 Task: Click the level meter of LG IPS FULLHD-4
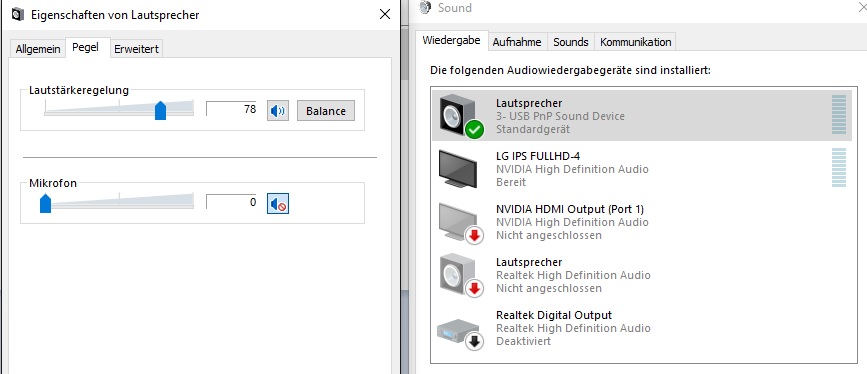tap(839, 168)
